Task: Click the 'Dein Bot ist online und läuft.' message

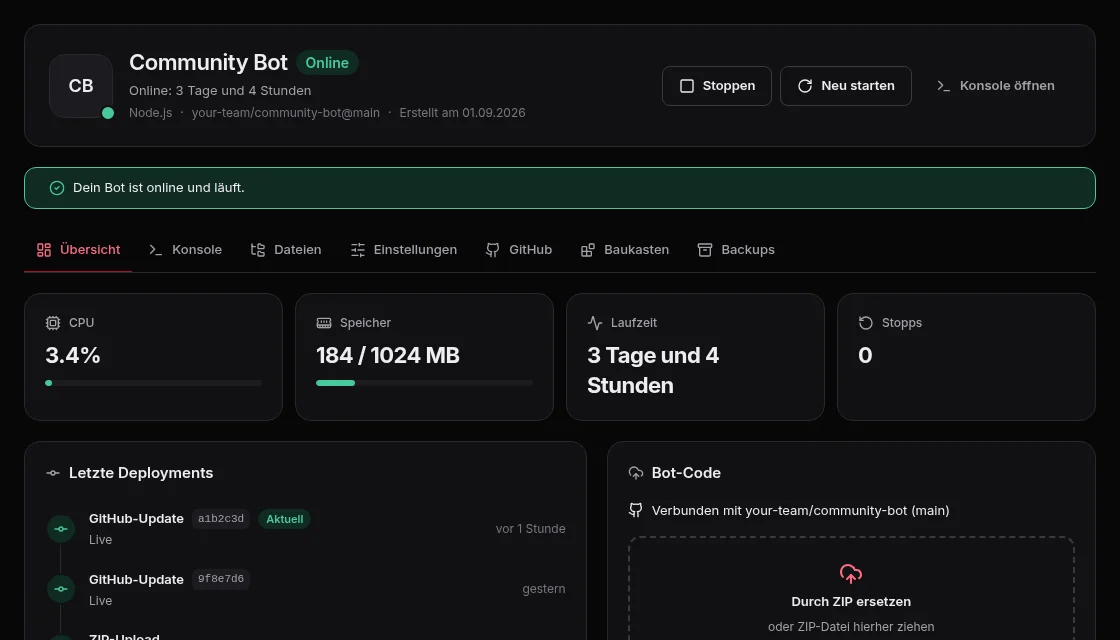Action: (159, 188)
